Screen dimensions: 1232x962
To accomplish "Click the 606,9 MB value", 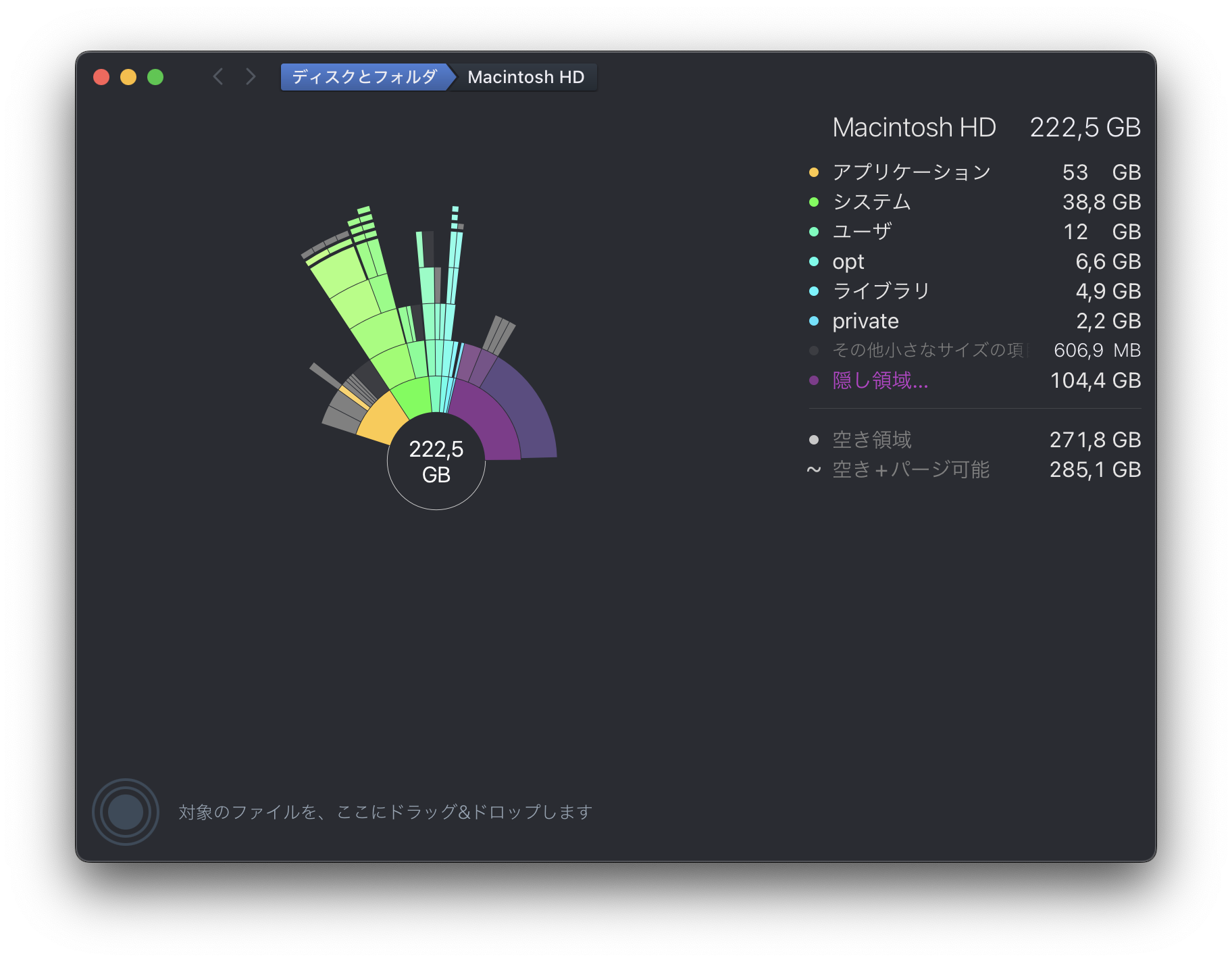I will pos(1098,351).
